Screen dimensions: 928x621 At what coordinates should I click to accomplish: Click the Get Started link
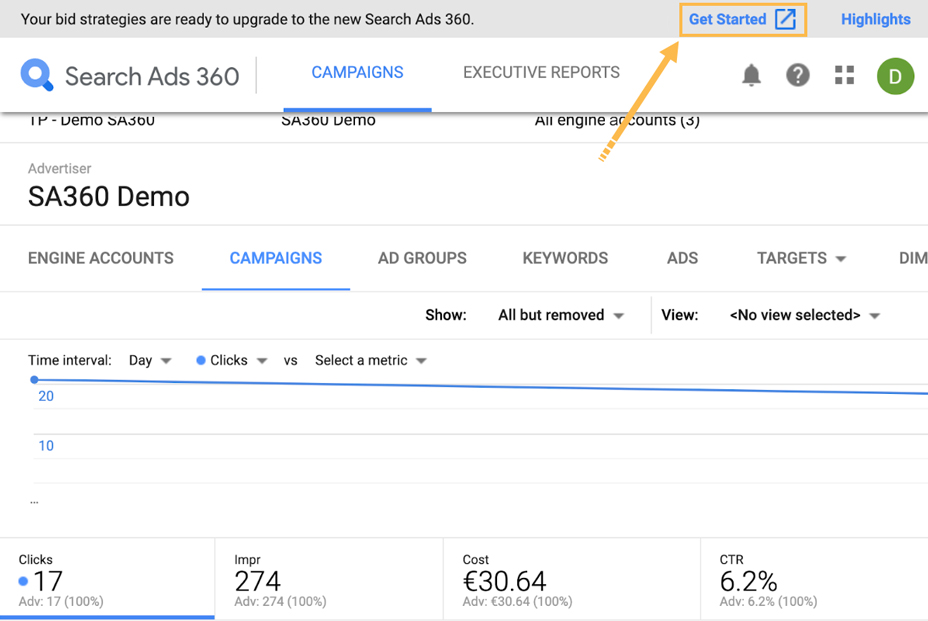click(727, 20)
